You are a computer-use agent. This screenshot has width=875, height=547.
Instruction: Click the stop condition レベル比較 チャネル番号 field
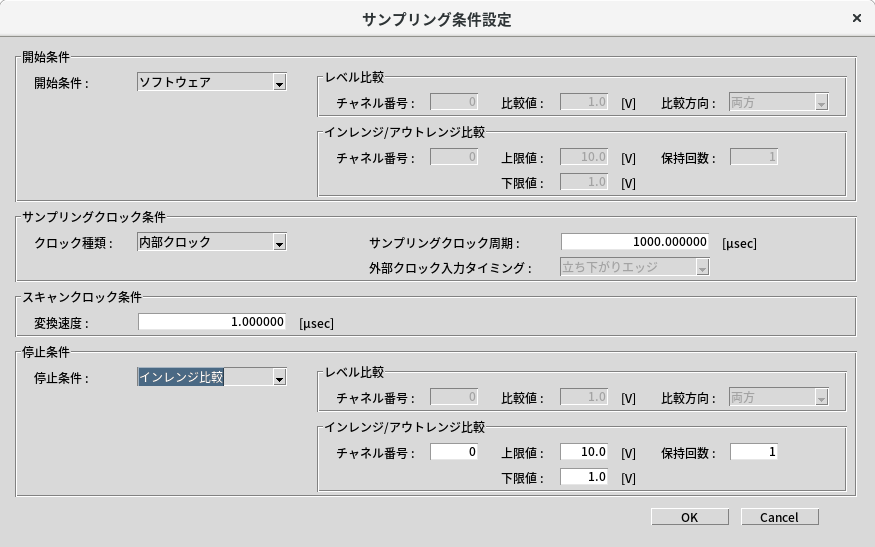pos(454,397)
